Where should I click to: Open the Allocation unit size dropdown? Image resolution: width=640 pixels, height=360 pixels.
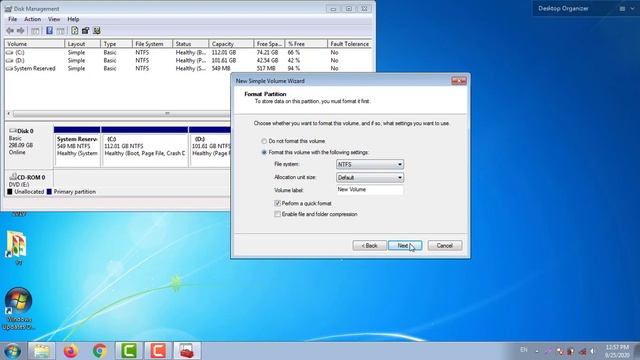(x=370, y=177)
